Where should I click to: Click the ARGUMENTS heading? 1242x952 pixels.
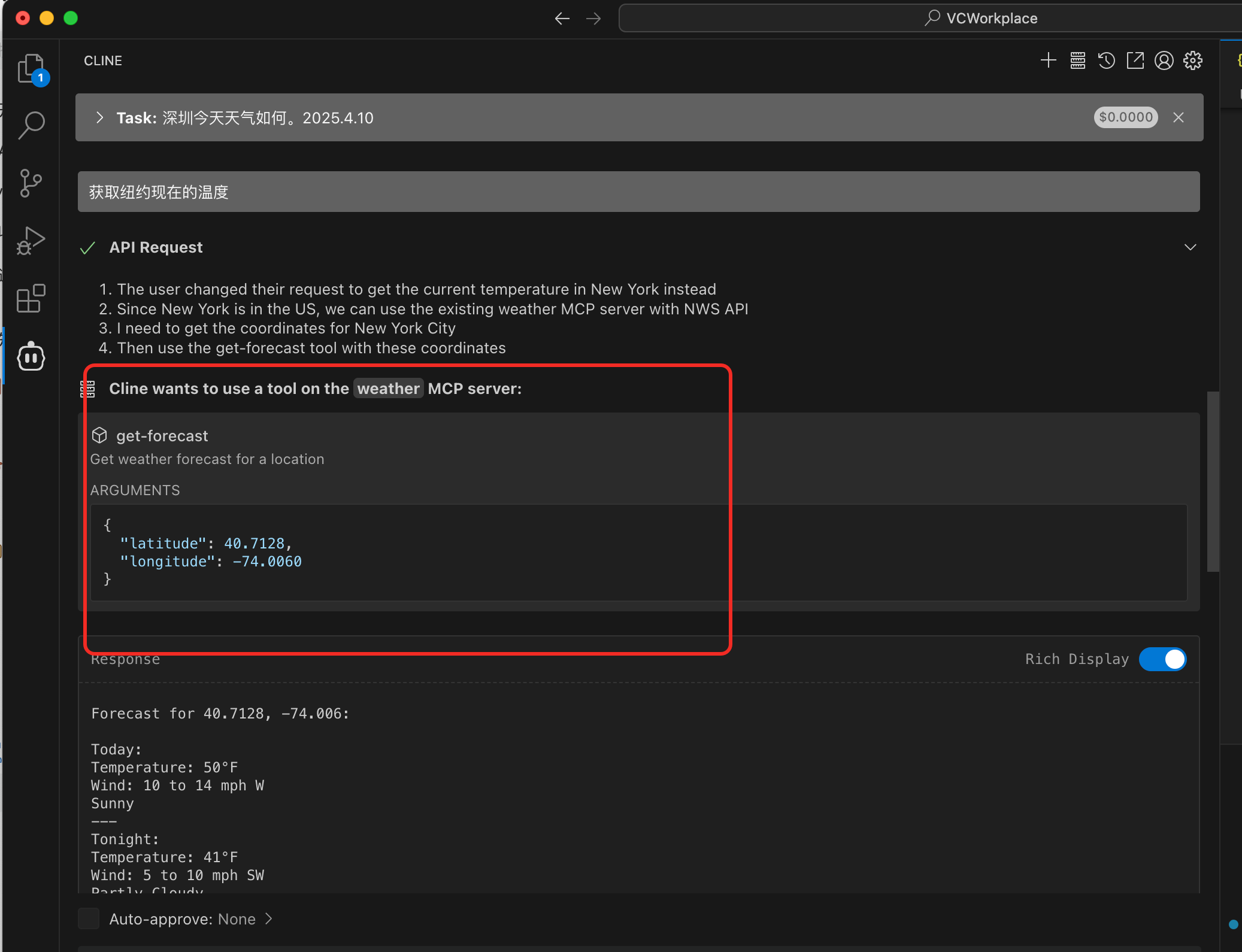click(x=135, y=490)
